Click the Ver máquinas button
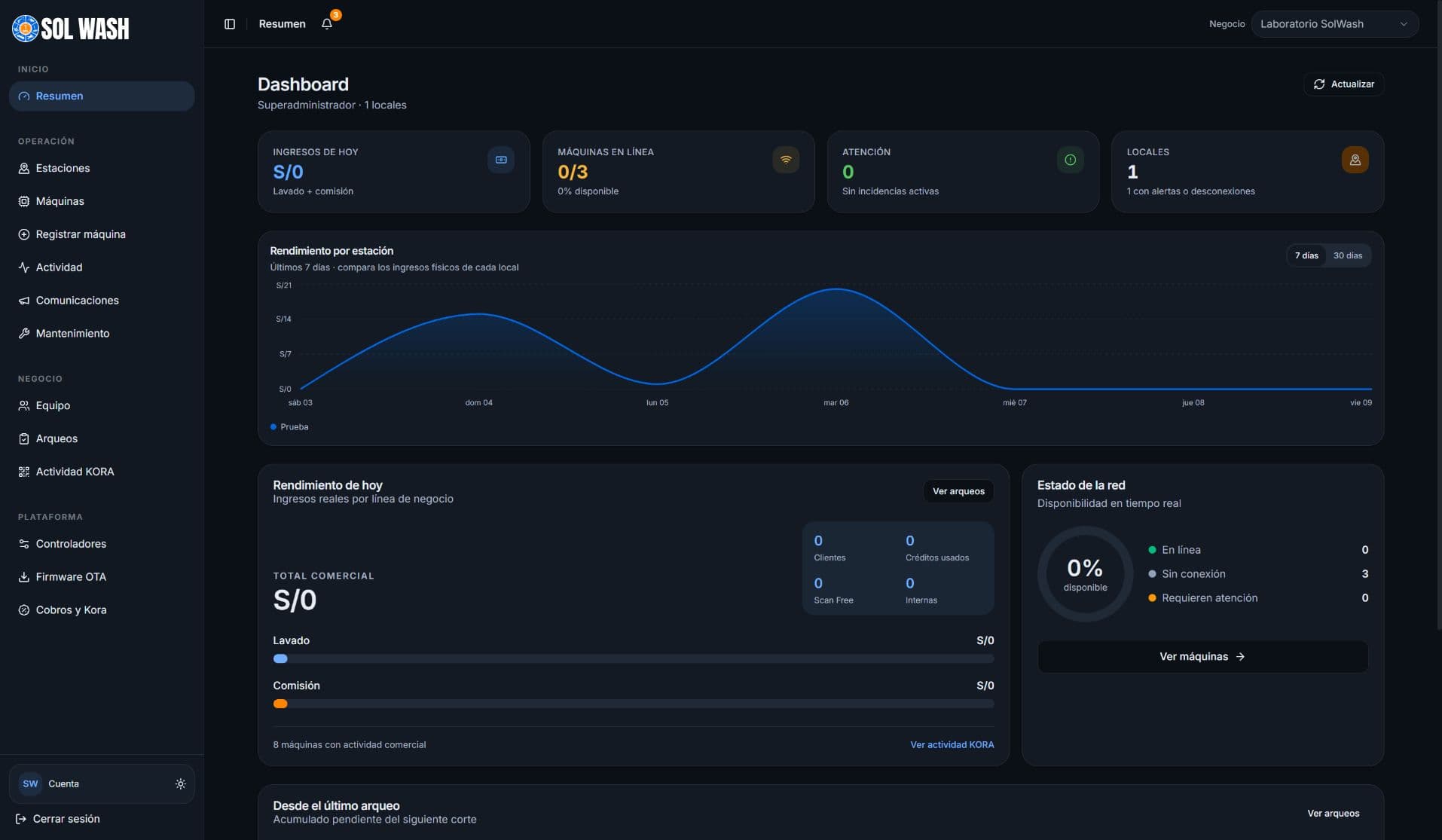Image resolution: width=1442 pixels, height=840 pixels. 1202,657
